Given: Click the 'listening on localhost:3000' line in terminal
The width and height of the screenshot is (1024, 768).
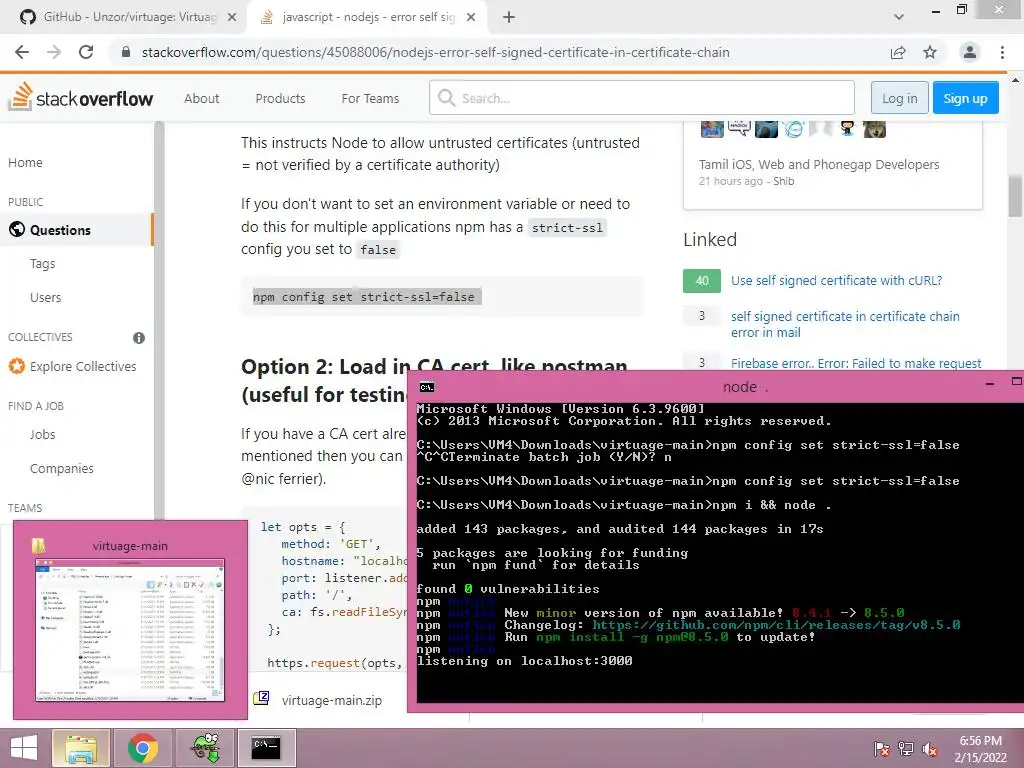Looking at the screenshot, I should pos(524,661).
